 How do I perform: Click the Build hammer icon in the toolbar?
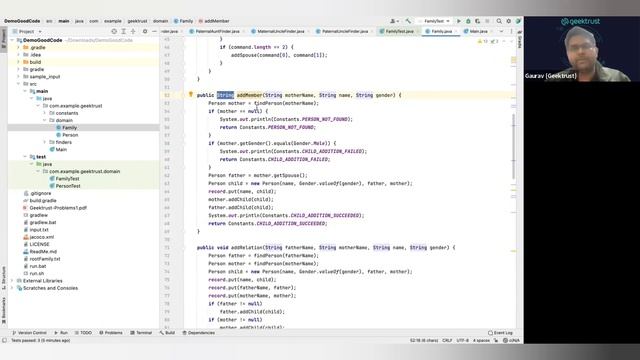point(408,21)
